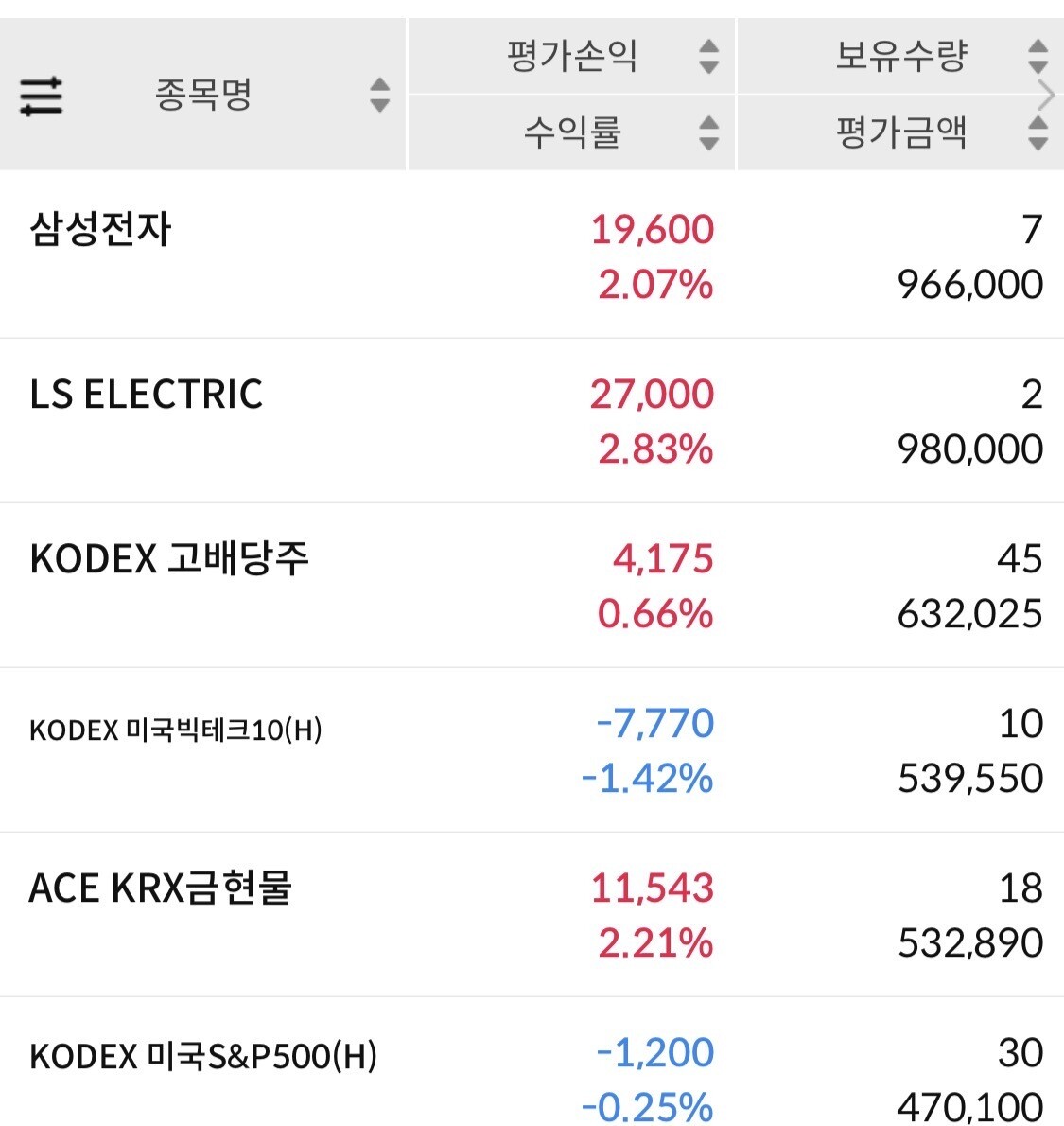Open the 삼성전자 stock row
Viewport: 1064px width, 1126px height.
point(101,229)
